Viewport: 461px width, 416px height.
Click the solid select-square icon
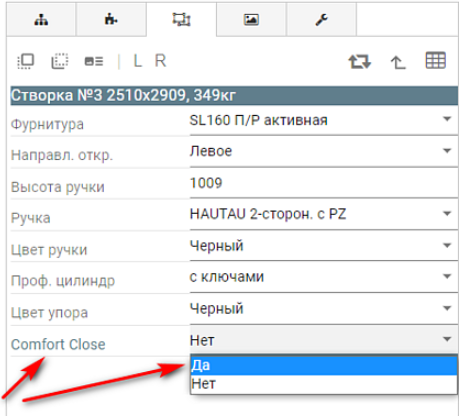click(26, 61)
